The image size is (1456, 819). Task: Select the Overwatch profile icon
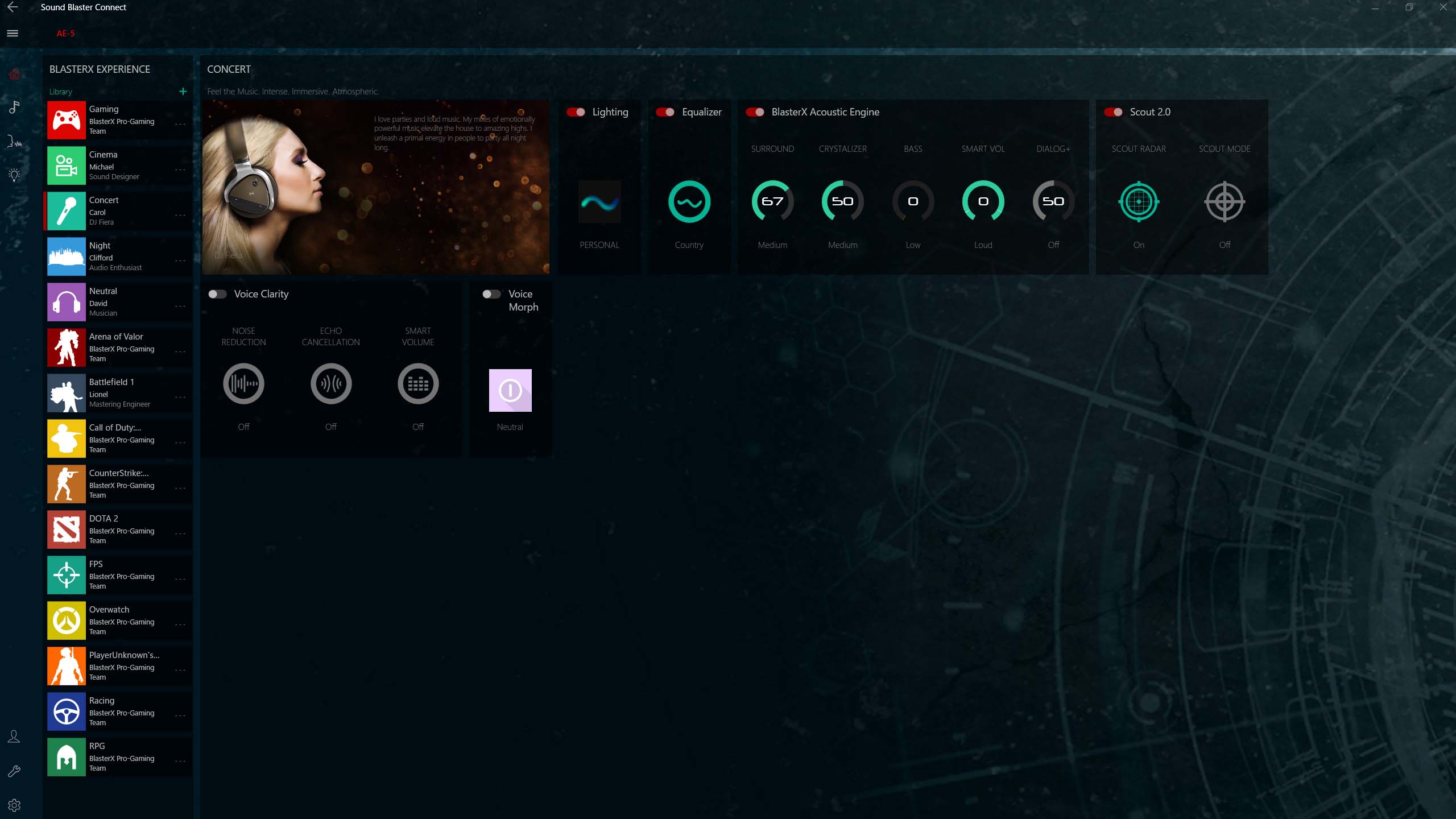[x=67, y=621]
